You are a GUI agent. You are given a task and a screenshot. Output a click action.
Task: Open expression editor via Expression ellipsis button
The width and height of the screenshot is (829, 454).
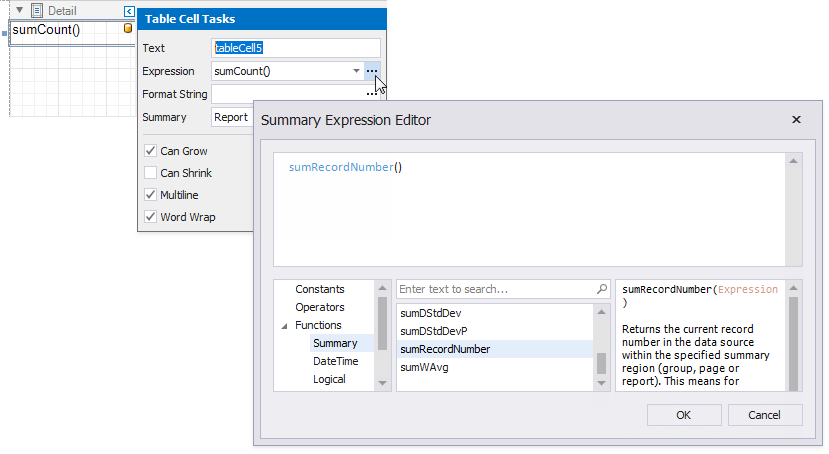pos(372,71)
